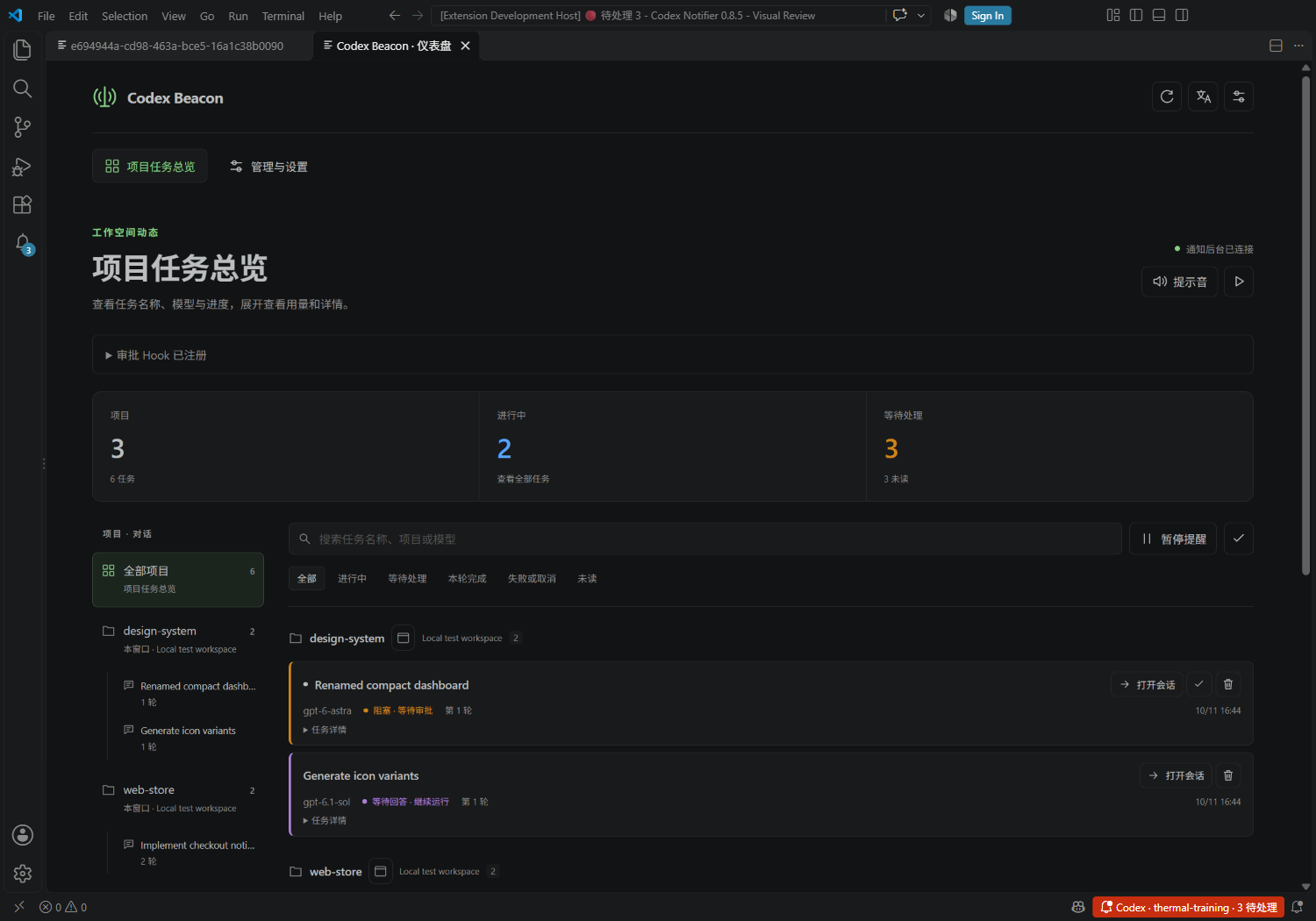Open the editor More Actions ellipsis
Image resolution: width=1316 pixels, height=921 pixels.
[x=1298, y=46]
